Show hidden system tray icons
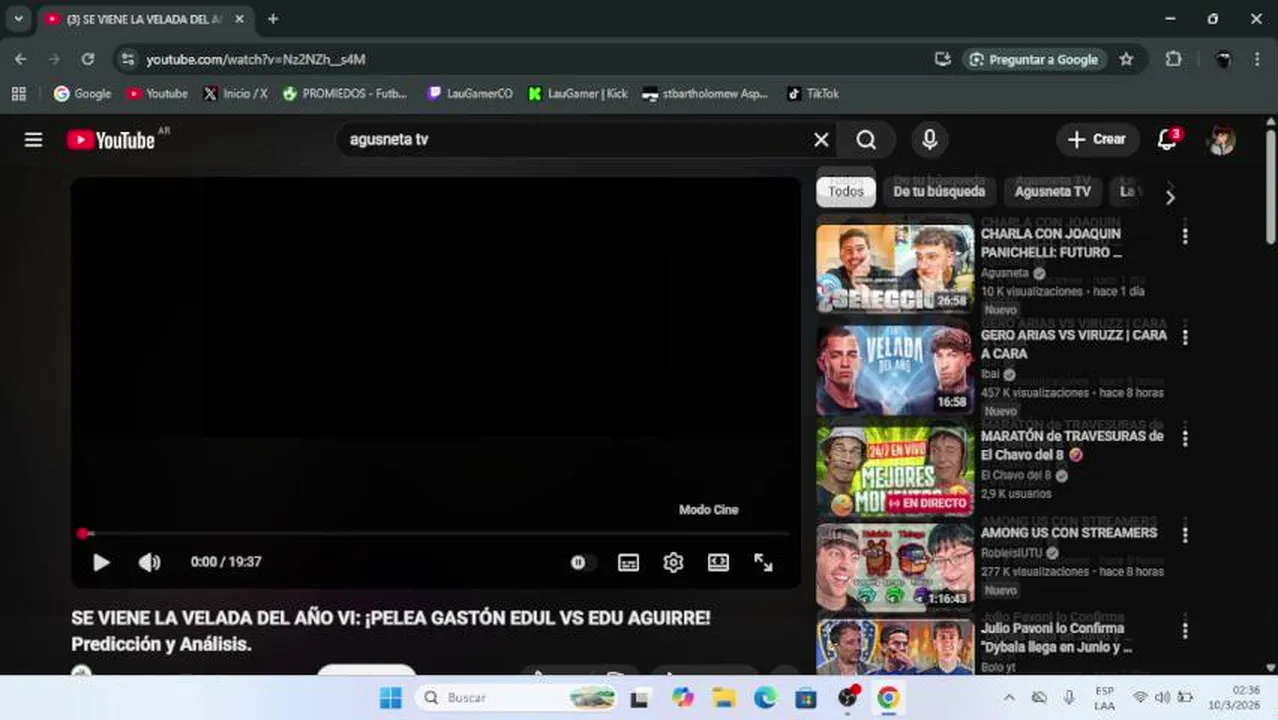The image size is (1278, 720). pyautogui.click(x=1009, y=698)
